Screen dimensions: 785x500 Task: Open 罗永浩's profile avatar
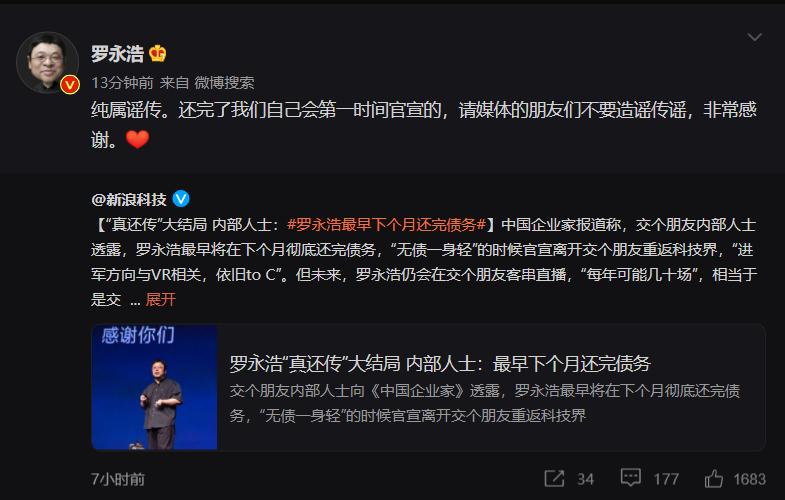pyautogui.click(x=48, y=62)
